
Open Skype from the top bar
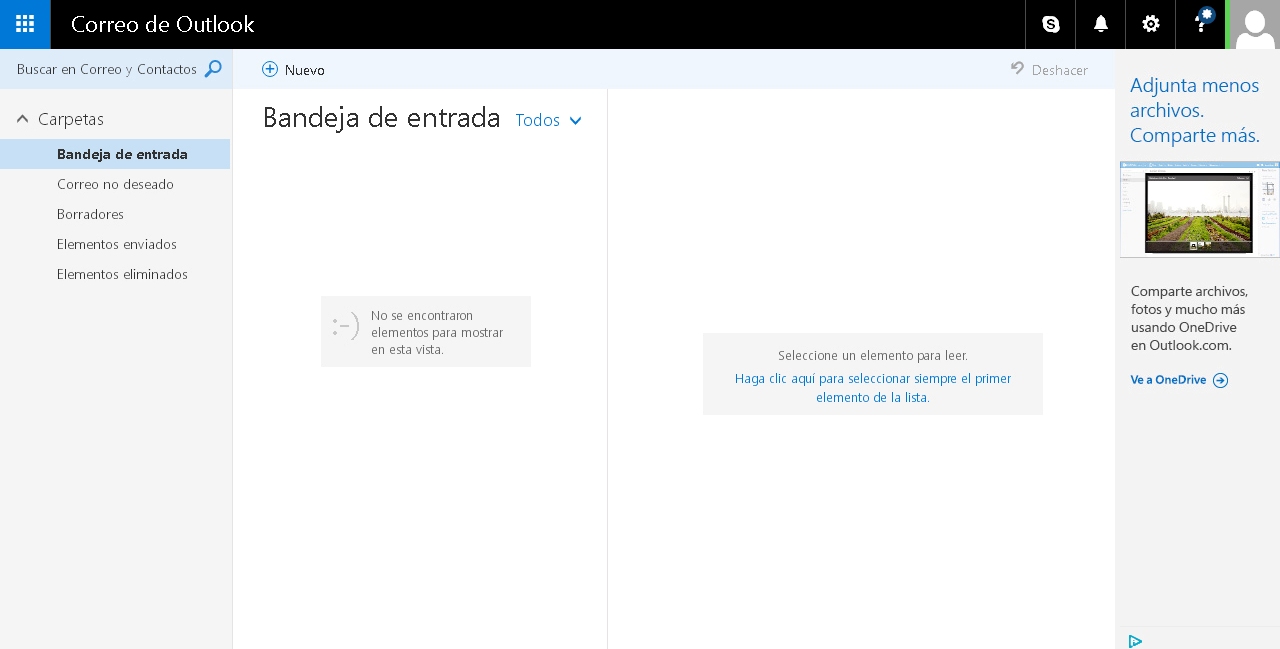tap(1050, 24)
